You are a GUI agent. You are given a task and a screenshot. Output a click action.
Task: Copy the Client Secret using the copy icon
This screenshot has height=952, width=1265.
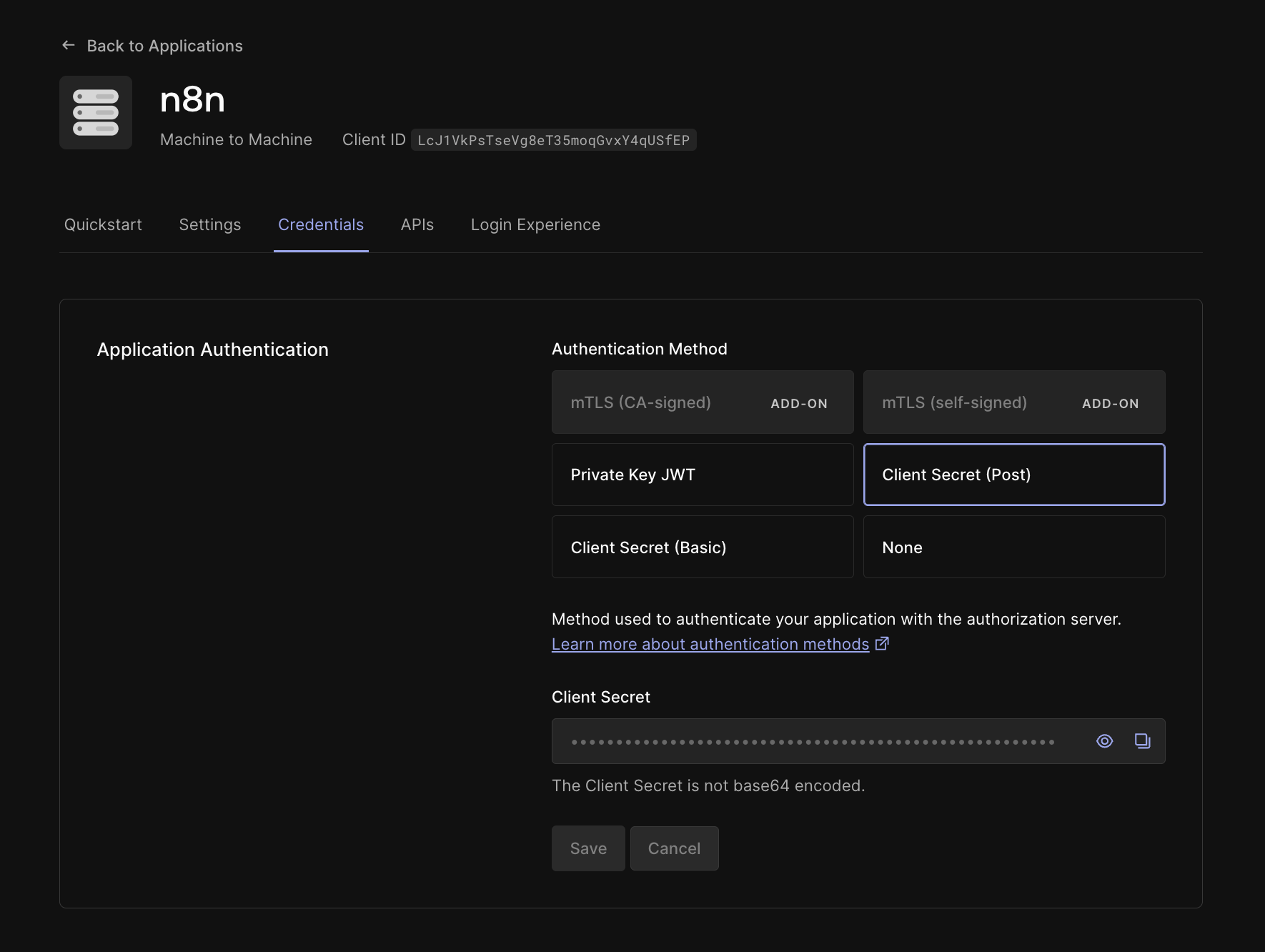click(1142, 741)
